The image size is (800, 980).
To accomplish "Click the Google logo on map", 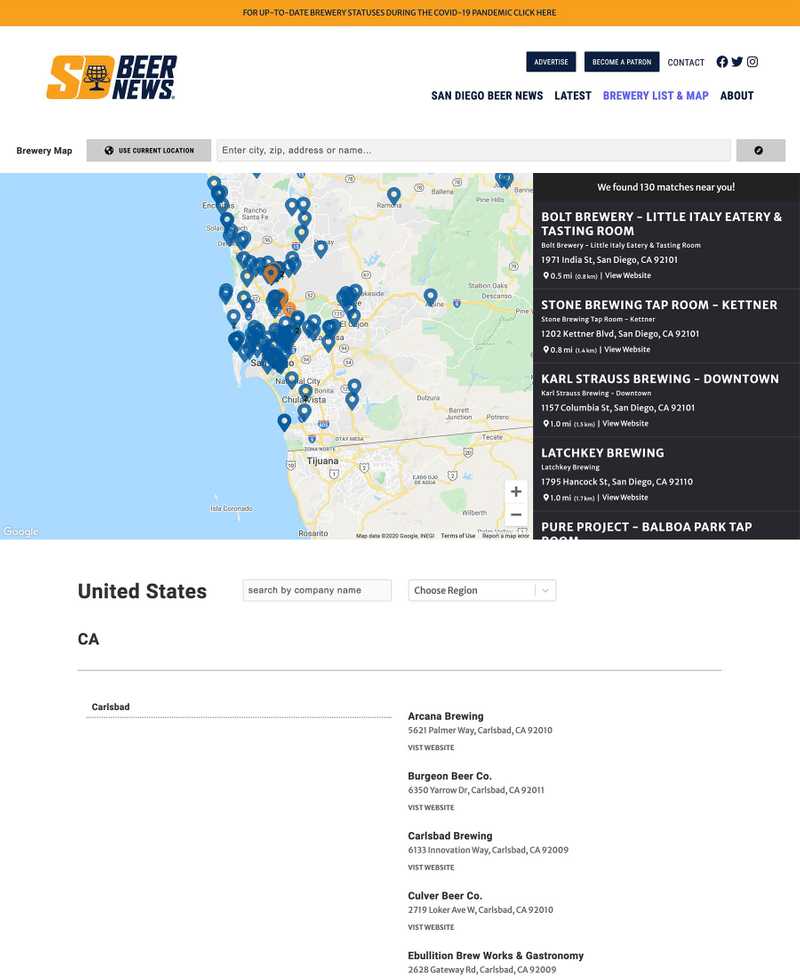I will (x=21, y=531).
